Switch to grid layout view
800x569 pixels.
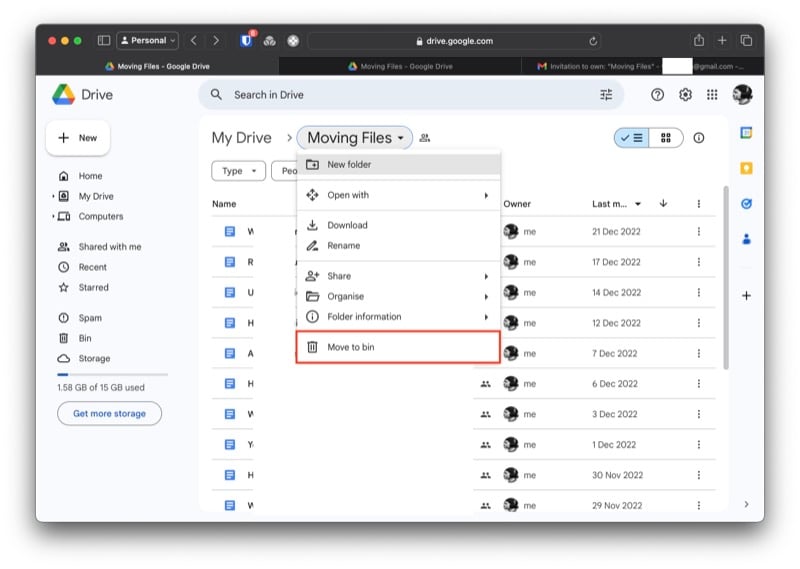pyautogui.click(x=666, y=138)
